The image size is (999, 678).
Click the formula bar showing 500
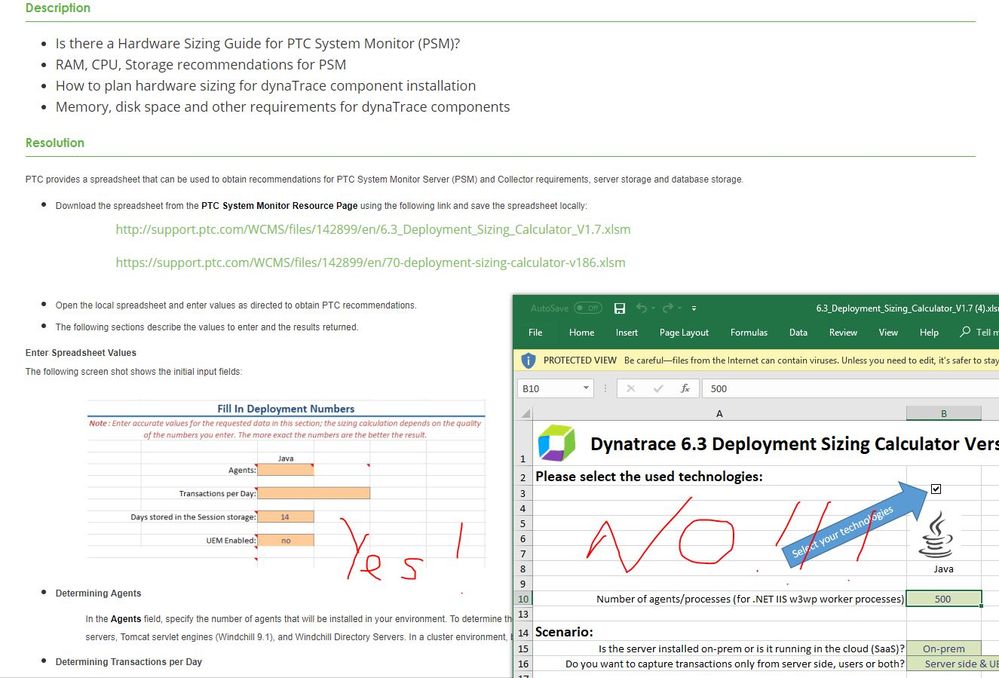(851, 388)
